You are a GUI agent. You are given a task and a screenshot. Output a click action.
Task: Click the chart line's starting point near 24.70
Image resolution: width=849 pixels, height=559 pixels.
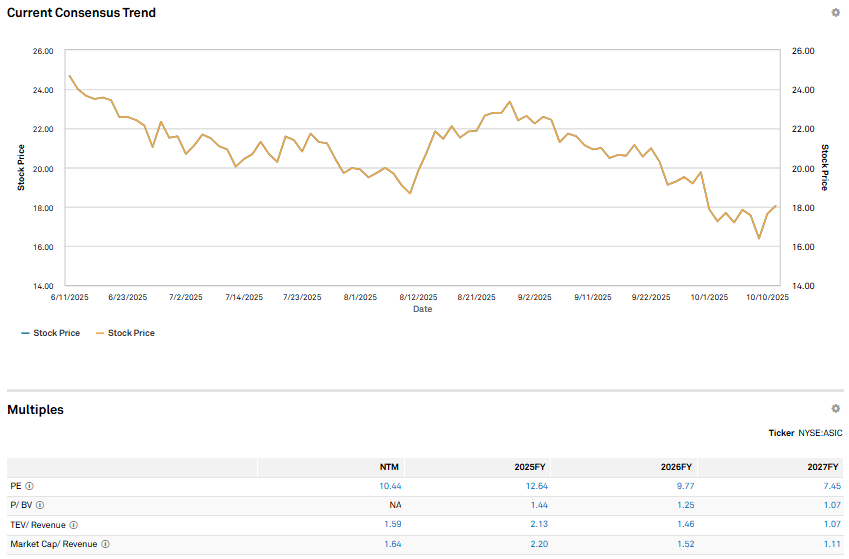pyautogui.click(x=69, y=76)
